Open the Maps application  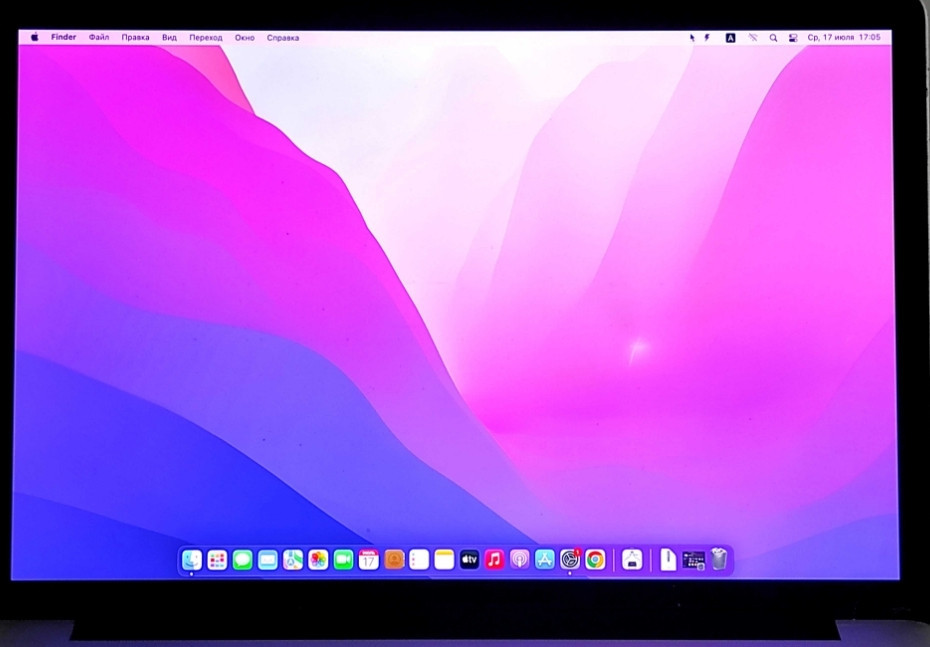coord(290,561)
